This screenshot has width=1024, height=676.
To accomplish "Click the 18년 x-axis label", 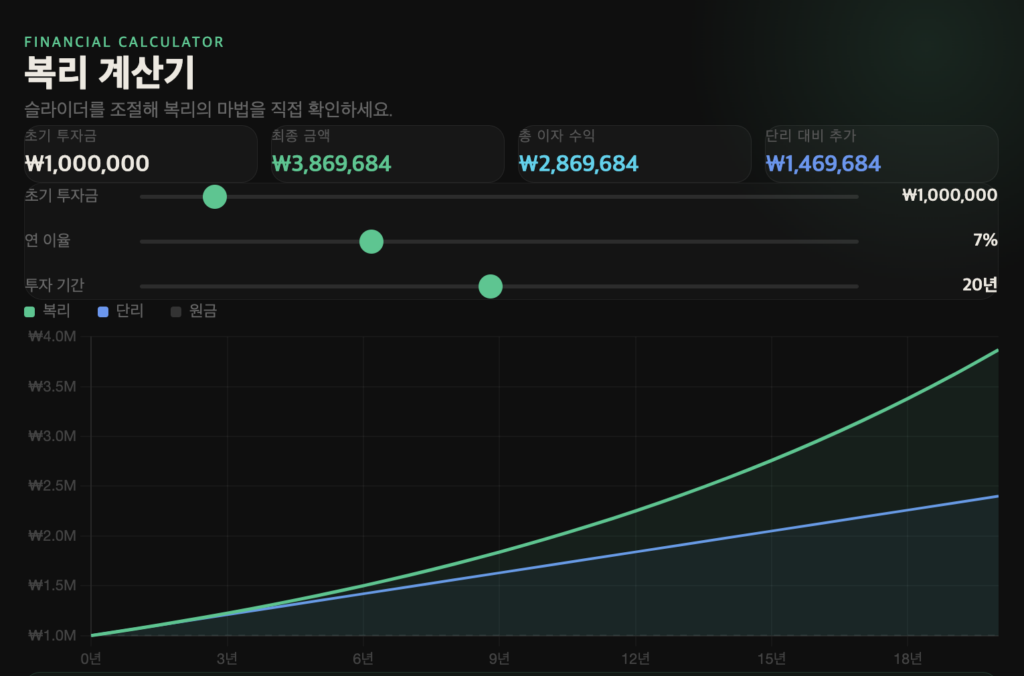I will click(x=908, y=659).
